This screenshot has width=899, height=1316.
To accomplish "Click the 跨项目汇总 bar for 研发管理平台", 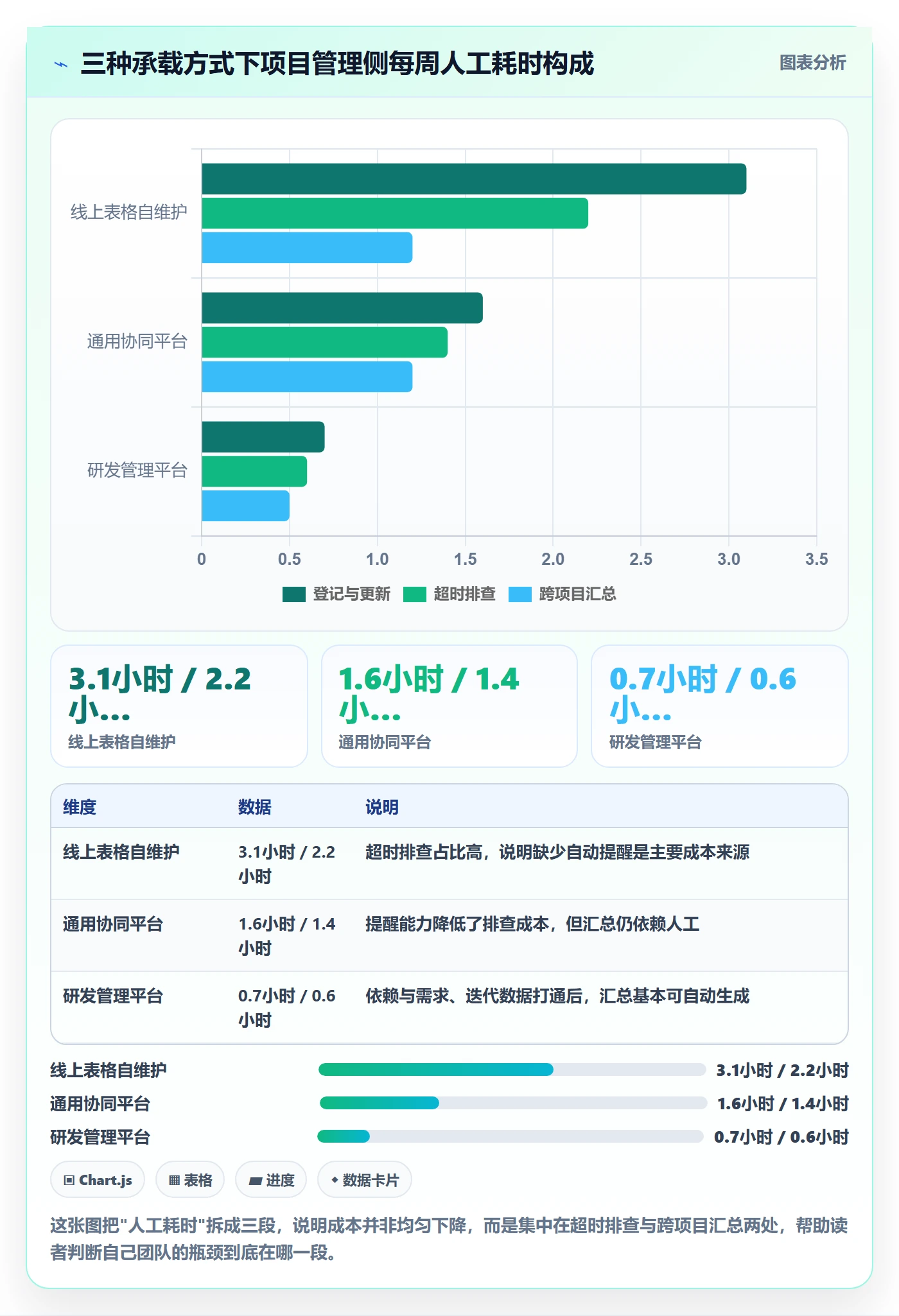I will coord(245,506).
